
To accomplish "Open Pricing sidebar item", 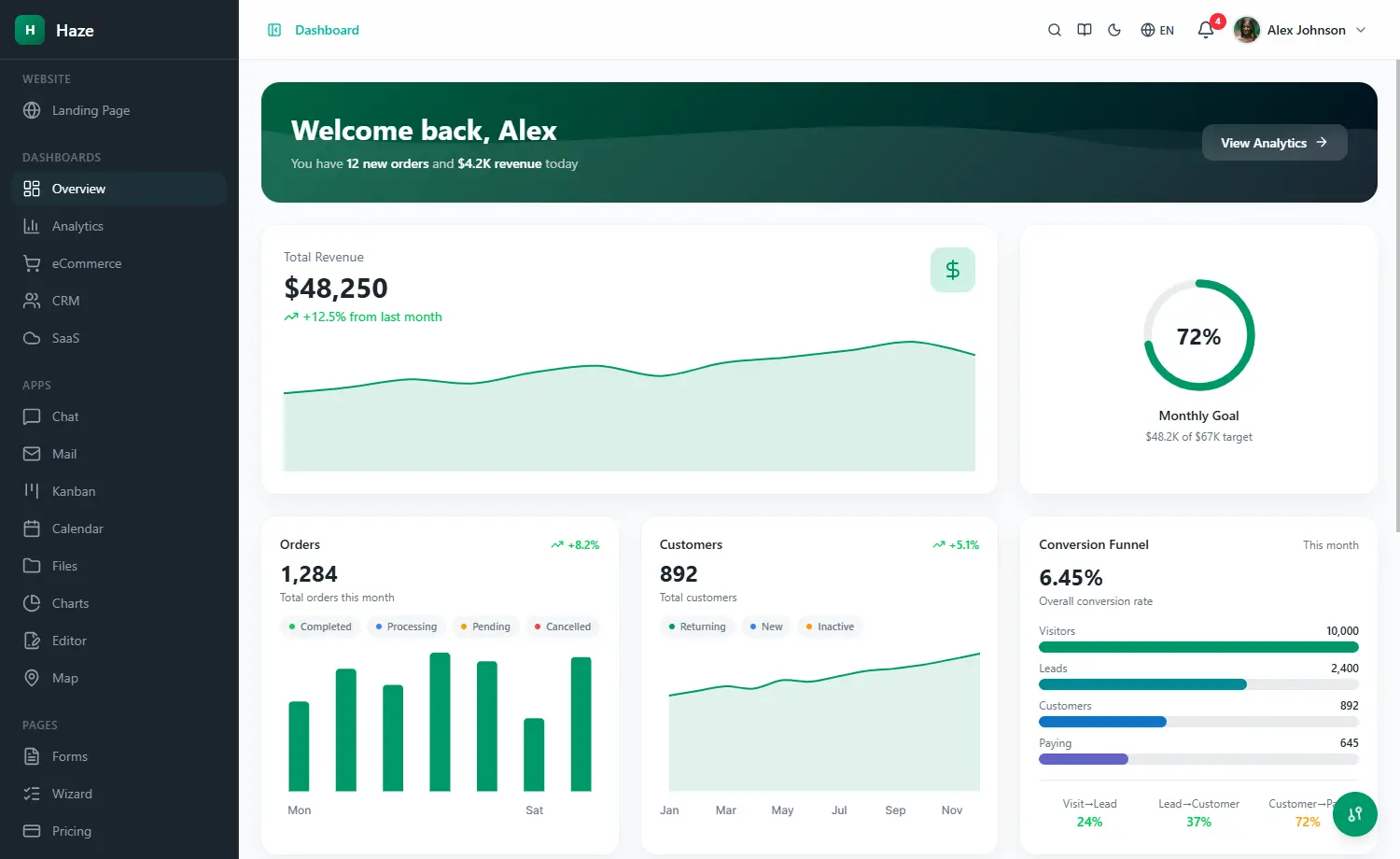I will 119,831.
